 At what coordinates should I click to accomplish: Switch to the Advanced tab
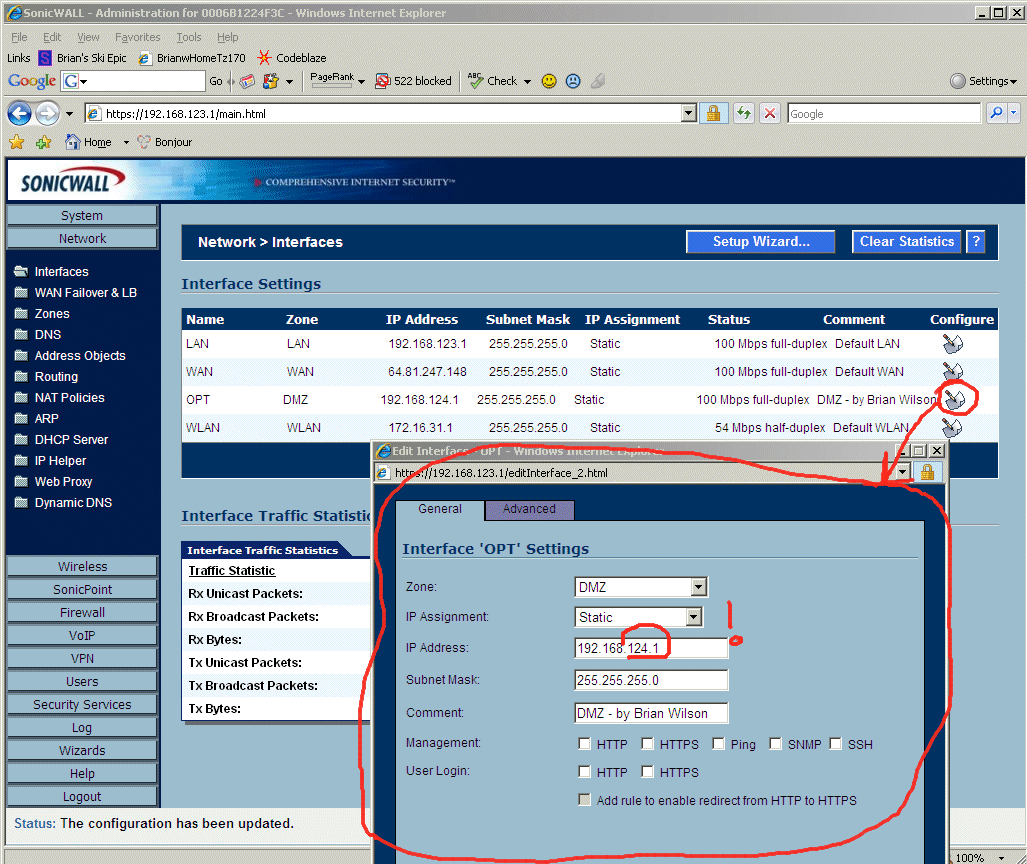tap(529, 509)
